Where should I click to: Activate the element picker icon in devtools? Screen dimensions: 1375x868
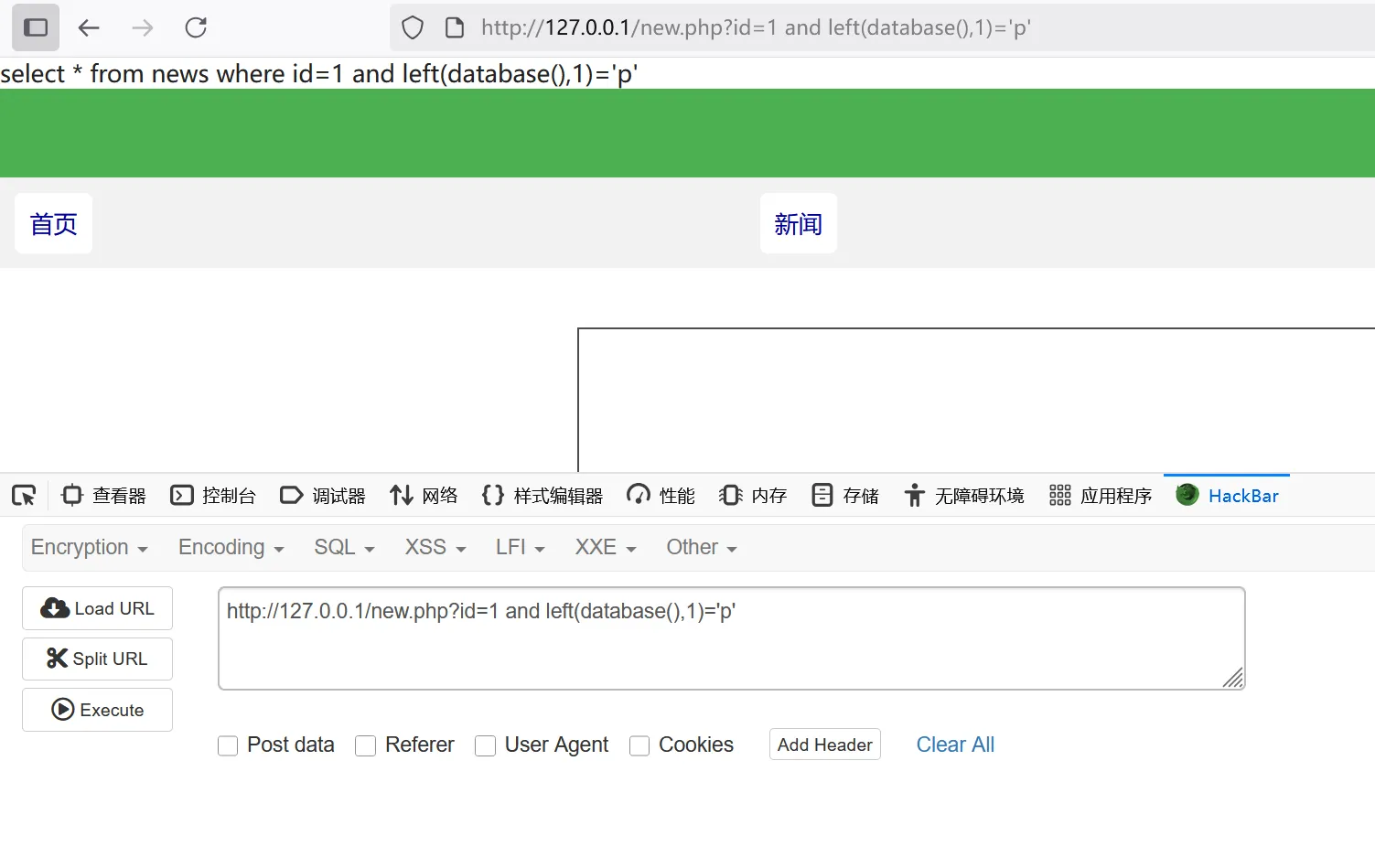[24, 496]
